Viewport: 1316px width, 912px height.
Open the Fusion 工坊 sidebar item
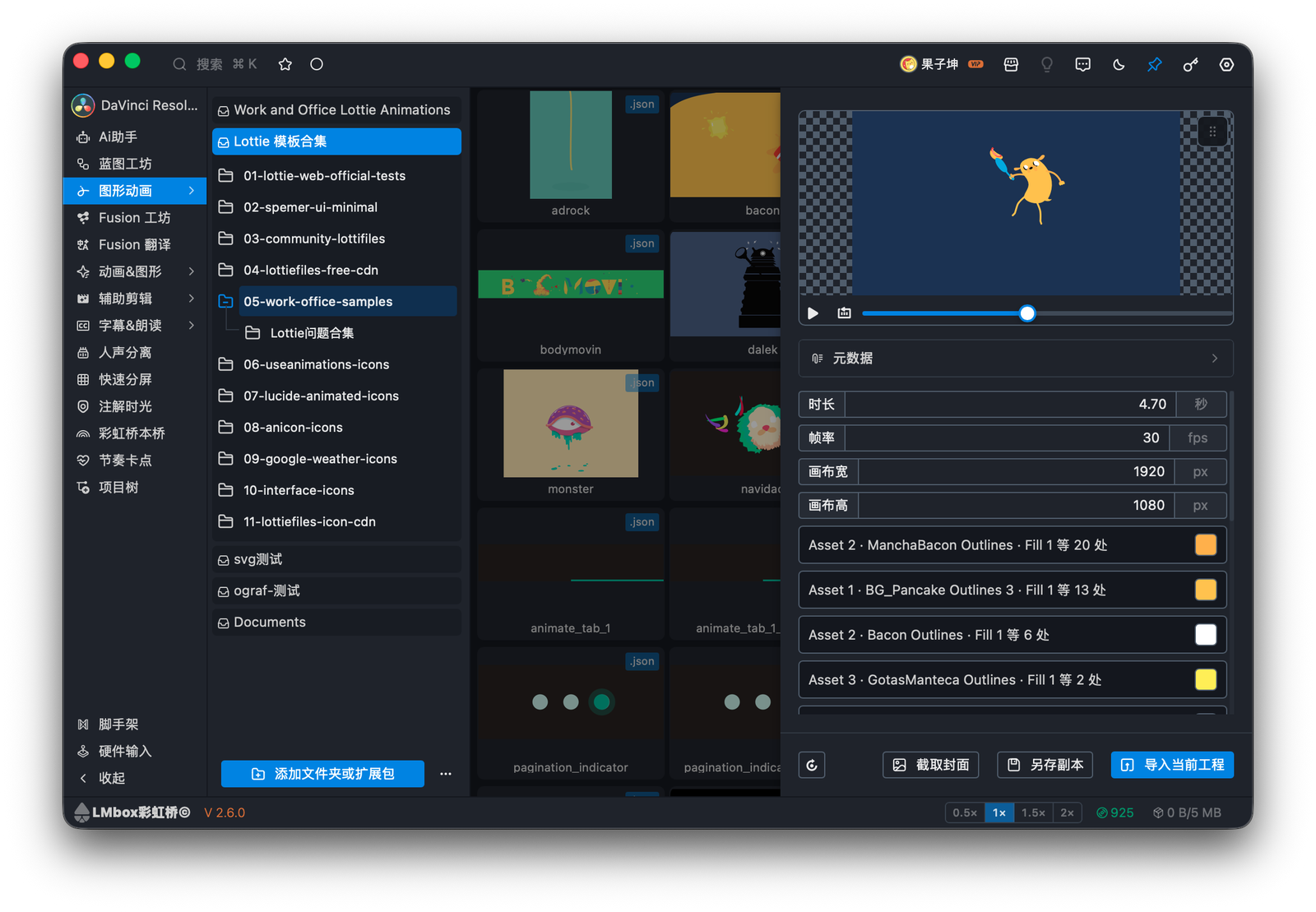pos(135,218)
